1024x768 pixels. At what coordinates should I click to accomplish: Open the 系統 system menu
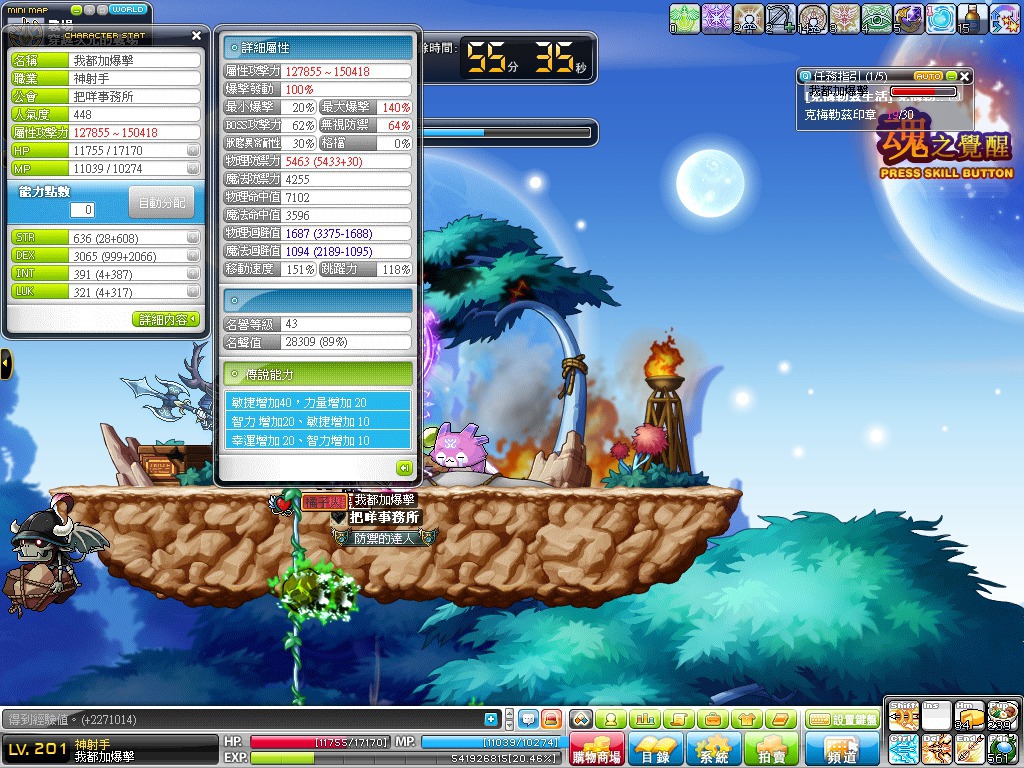(x=714, y=748)
